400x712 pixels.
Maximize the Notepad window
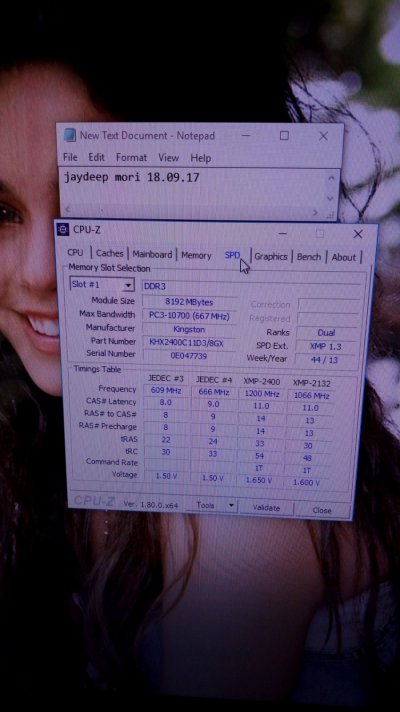coord(284,135)
